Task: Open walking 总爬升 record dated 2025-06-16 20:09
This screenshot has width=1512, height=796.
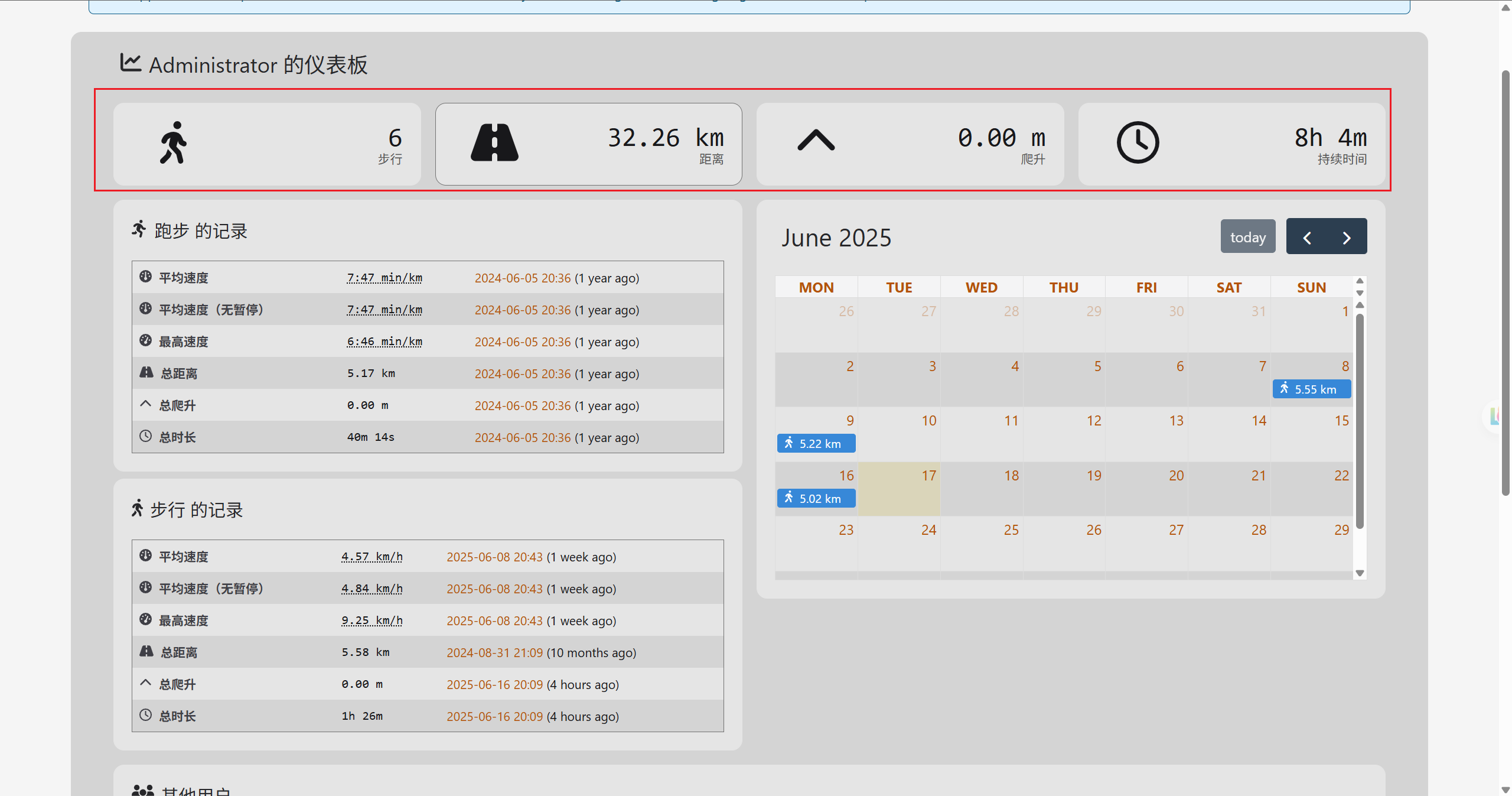Action: click(494, 684)
